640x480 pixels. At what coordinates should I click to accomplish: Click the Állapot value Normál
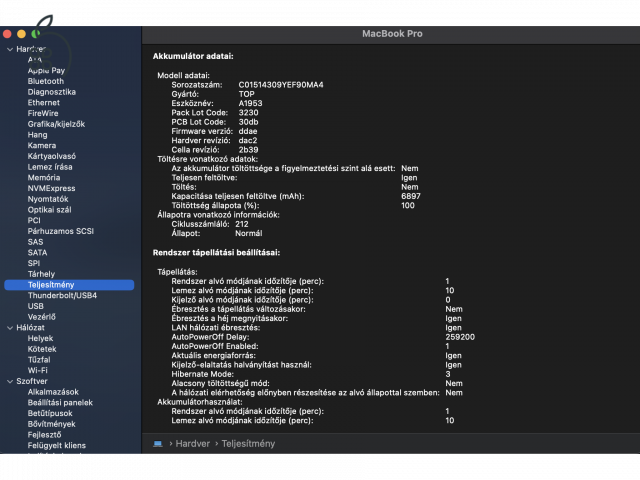point(249,233)
